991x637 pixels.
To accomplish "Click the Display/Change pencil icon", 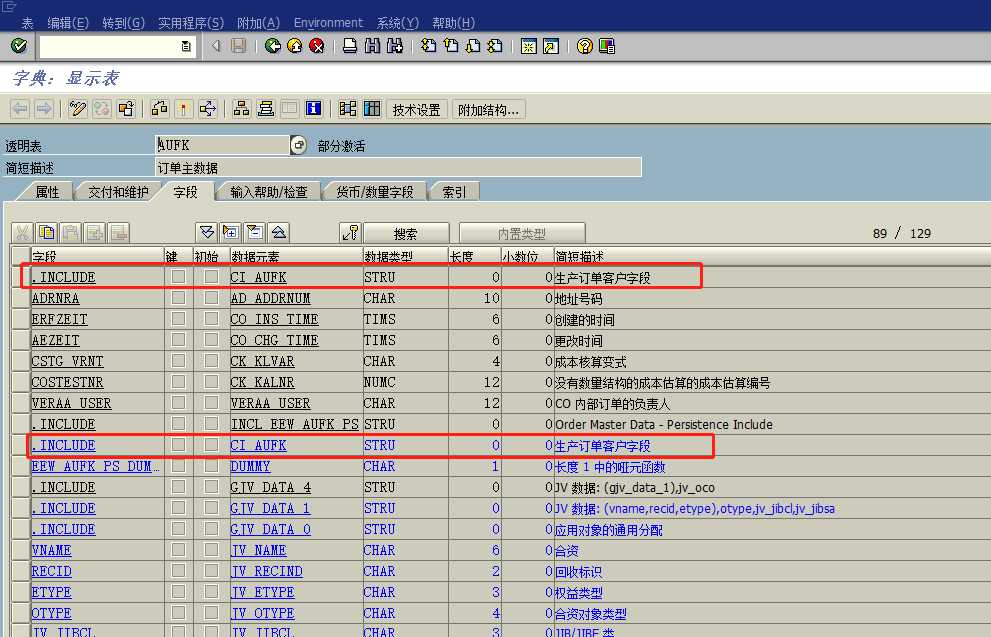I will tap(78, 109).
